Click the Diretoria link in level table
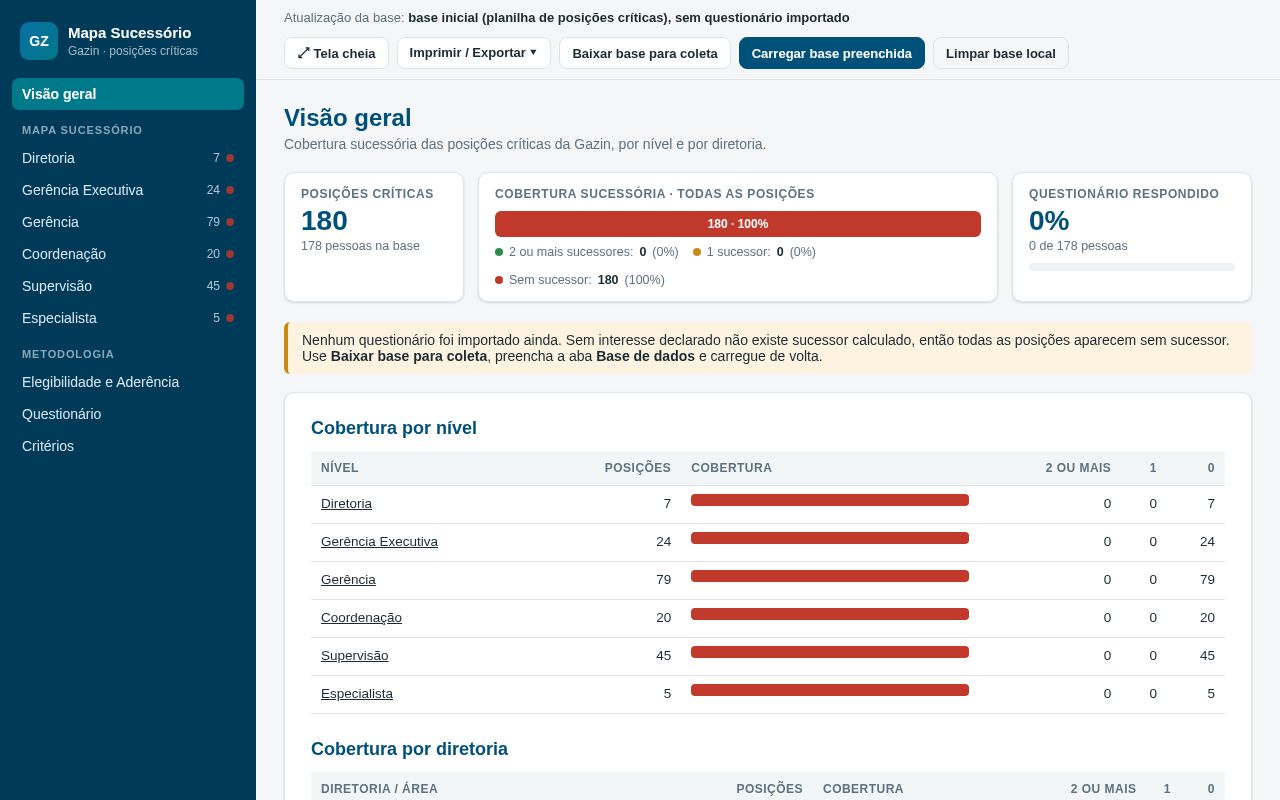 (x=346, y=504)
